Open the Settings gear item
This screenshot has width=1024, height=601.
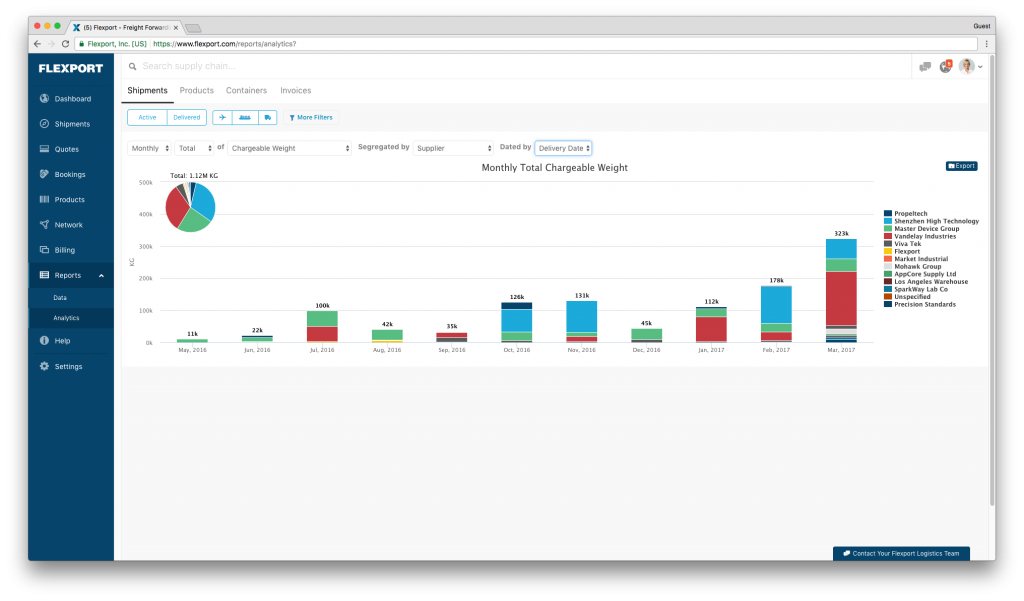pyautogui.click(x=71, y=366)
